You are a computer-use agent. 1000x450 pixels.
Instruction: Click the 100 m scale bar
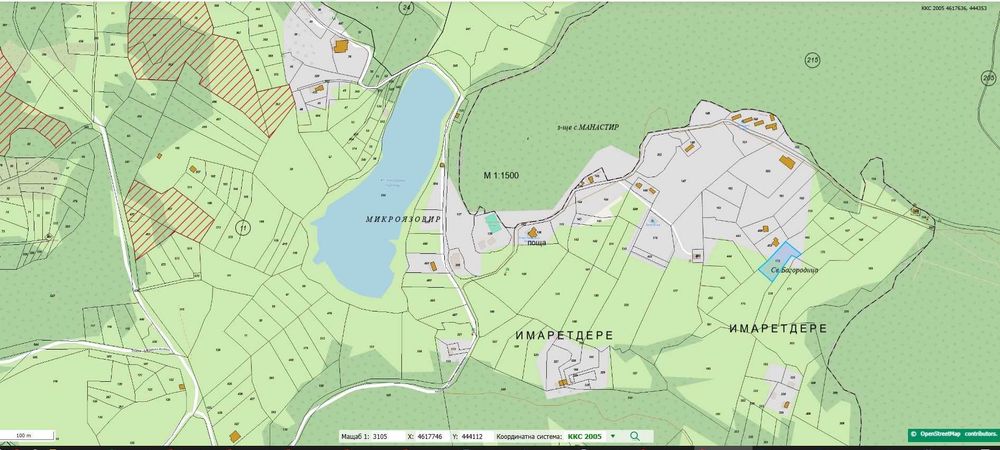27,436
